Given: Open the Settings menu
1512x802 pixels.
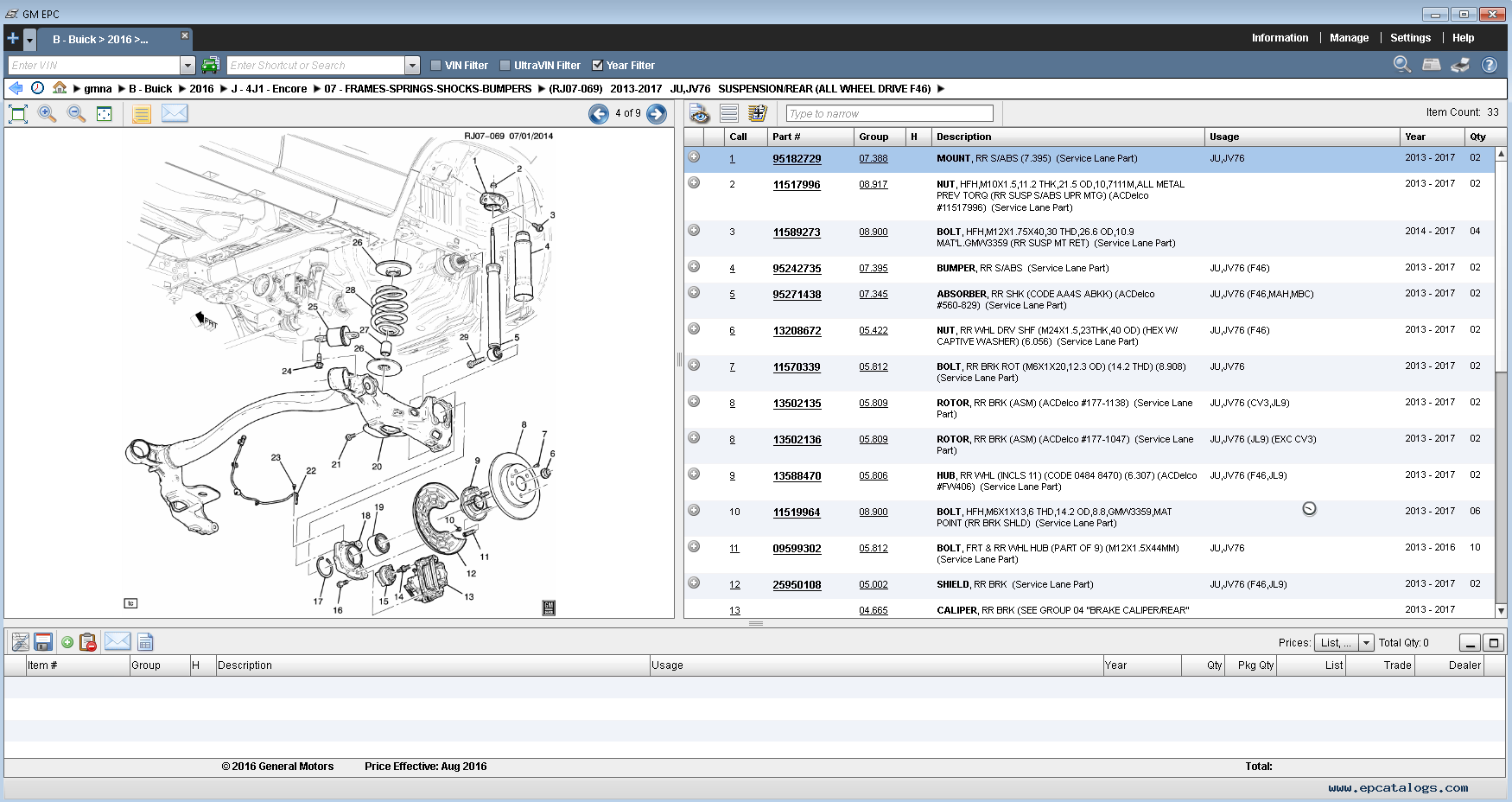Looking at the screenshot, I should pos(1410,38).
